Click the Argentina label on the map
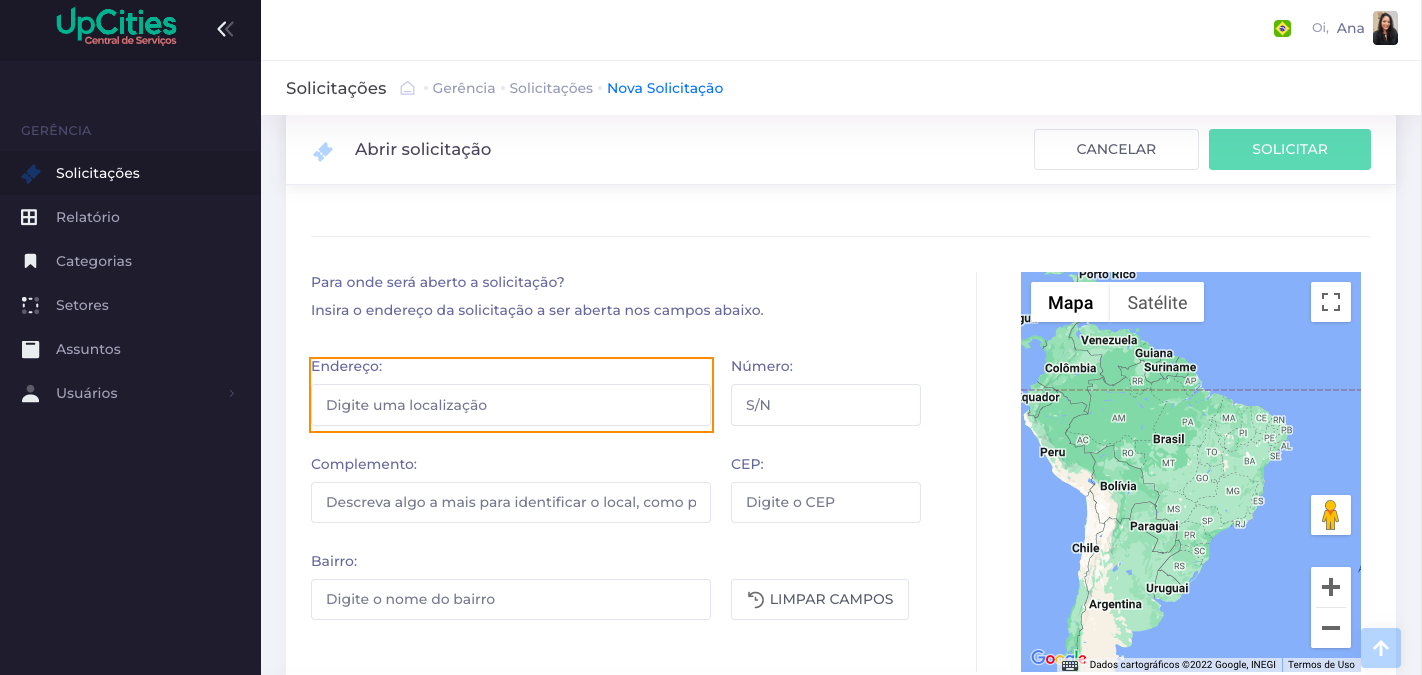The image size is (1422, 675). pos(1115,604)
